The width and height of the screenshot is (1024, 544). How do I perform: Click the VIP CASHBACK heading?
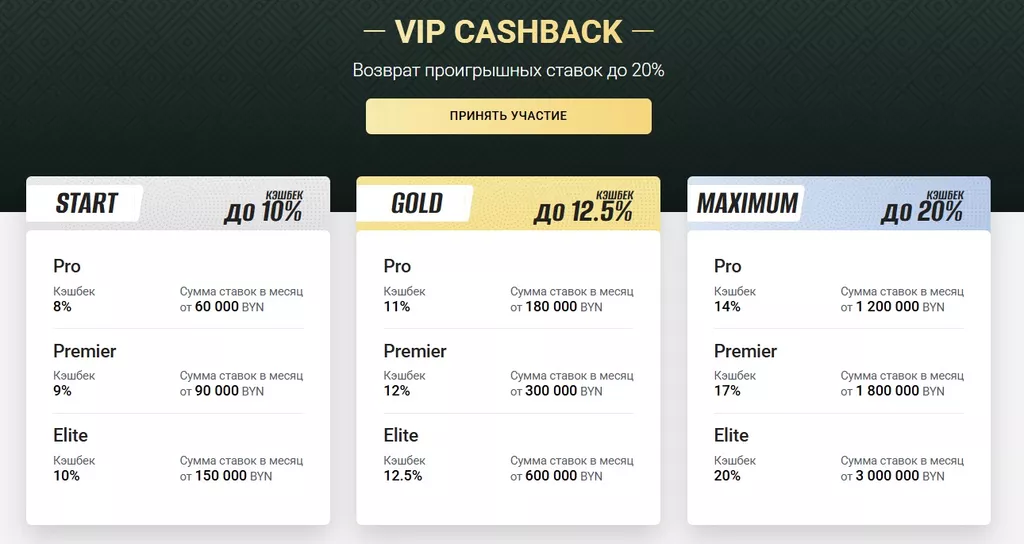508,32
